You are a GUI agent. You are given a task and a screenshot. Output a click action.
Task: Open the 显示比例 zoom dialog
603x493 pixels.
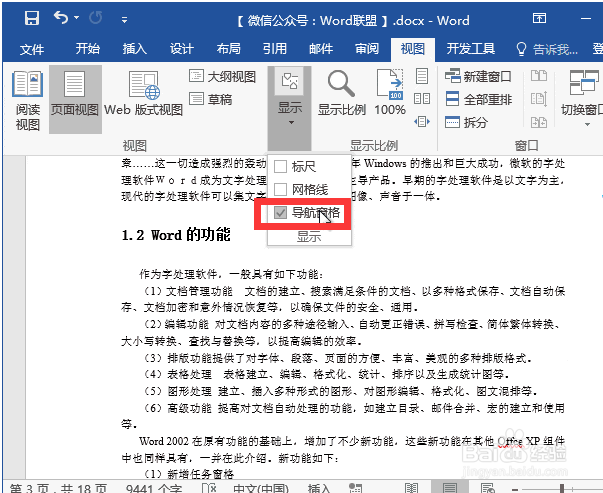tap(341, 93)
